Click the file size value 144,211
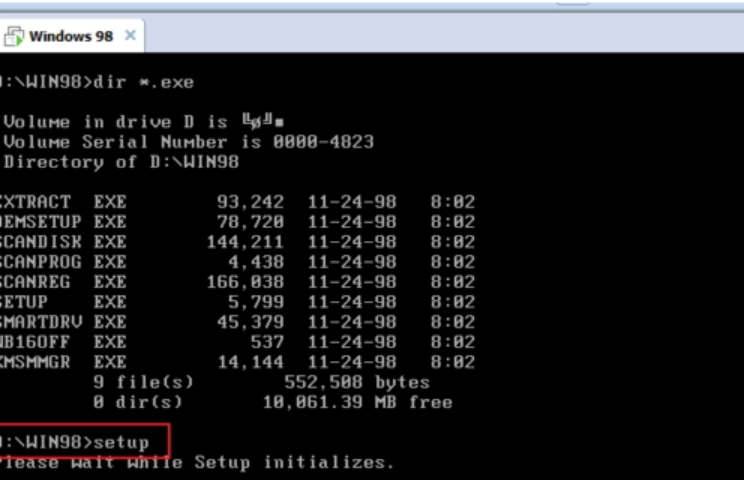This screenshot has height=481, width=744. coord(245,243)
